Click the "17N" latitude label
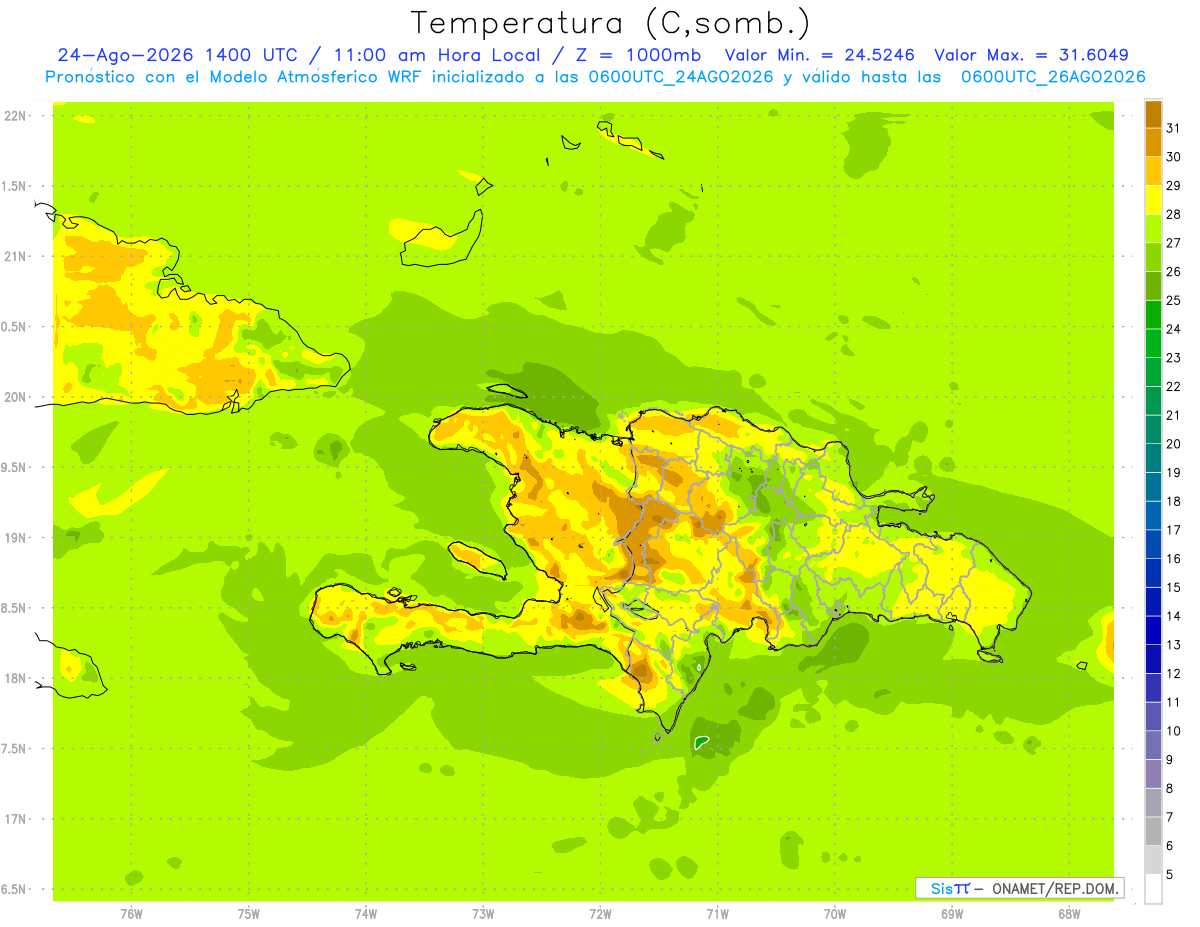This screenshot has width=1200, height=927. (x=14, y=820)
